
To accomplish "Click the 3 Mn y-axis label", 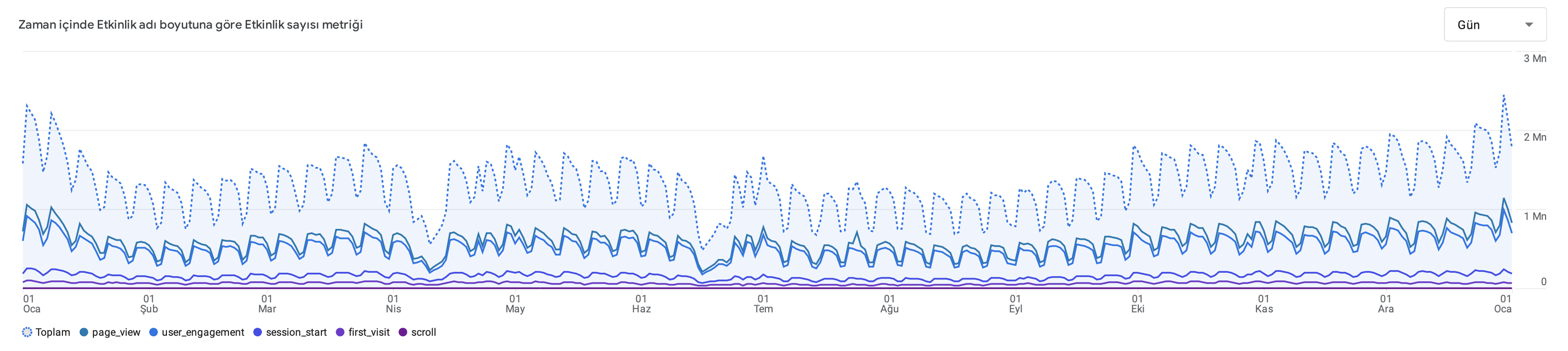I will 1535,58.
